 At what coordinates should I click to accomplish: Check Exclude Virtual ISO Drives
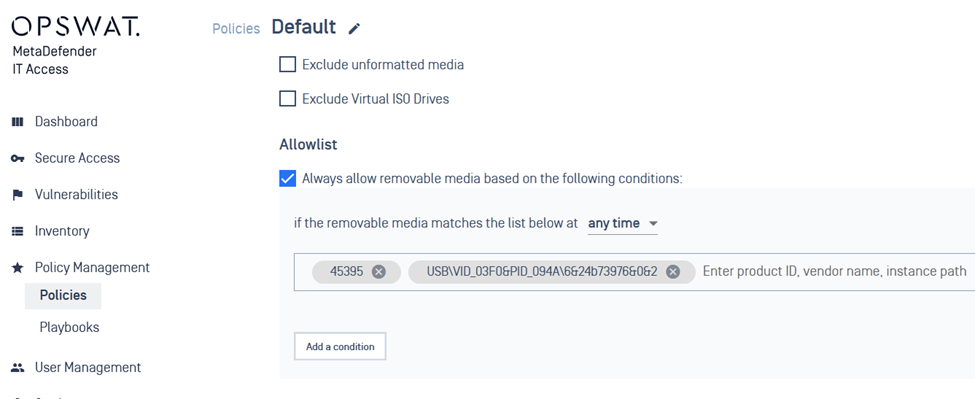287,99
